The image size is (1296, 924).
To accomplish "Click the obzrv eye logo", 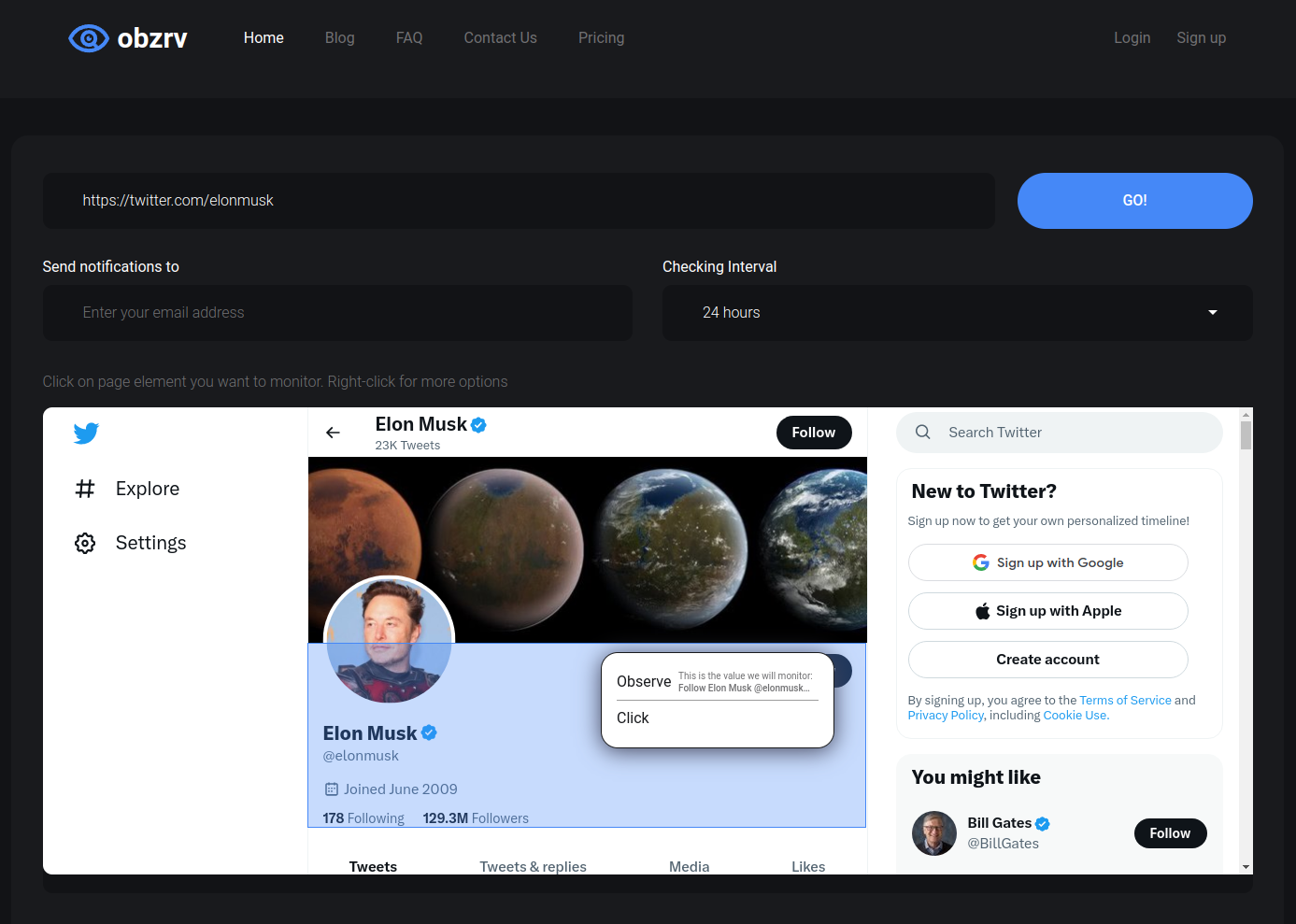I will coord(89,38).
